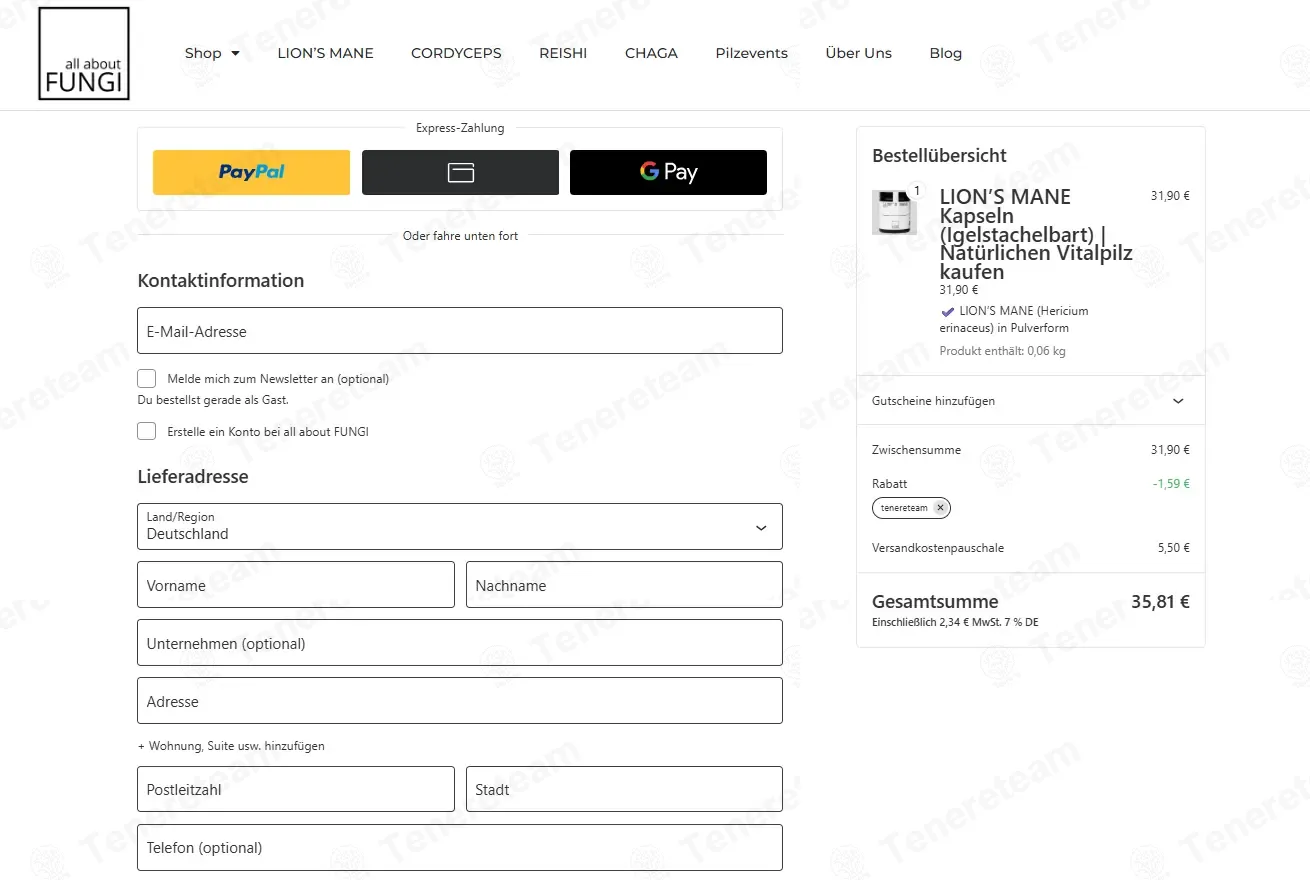Click the MwSt. 7 % DE tax note

pos(955,622)
